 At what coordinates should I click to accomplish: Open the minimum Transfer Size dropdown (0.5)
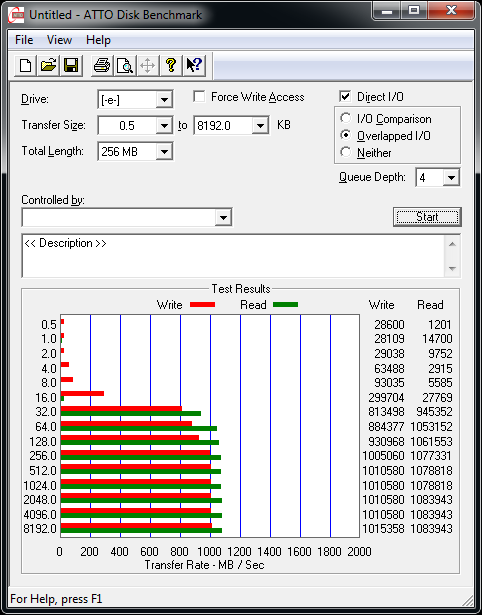click(164, 126)
